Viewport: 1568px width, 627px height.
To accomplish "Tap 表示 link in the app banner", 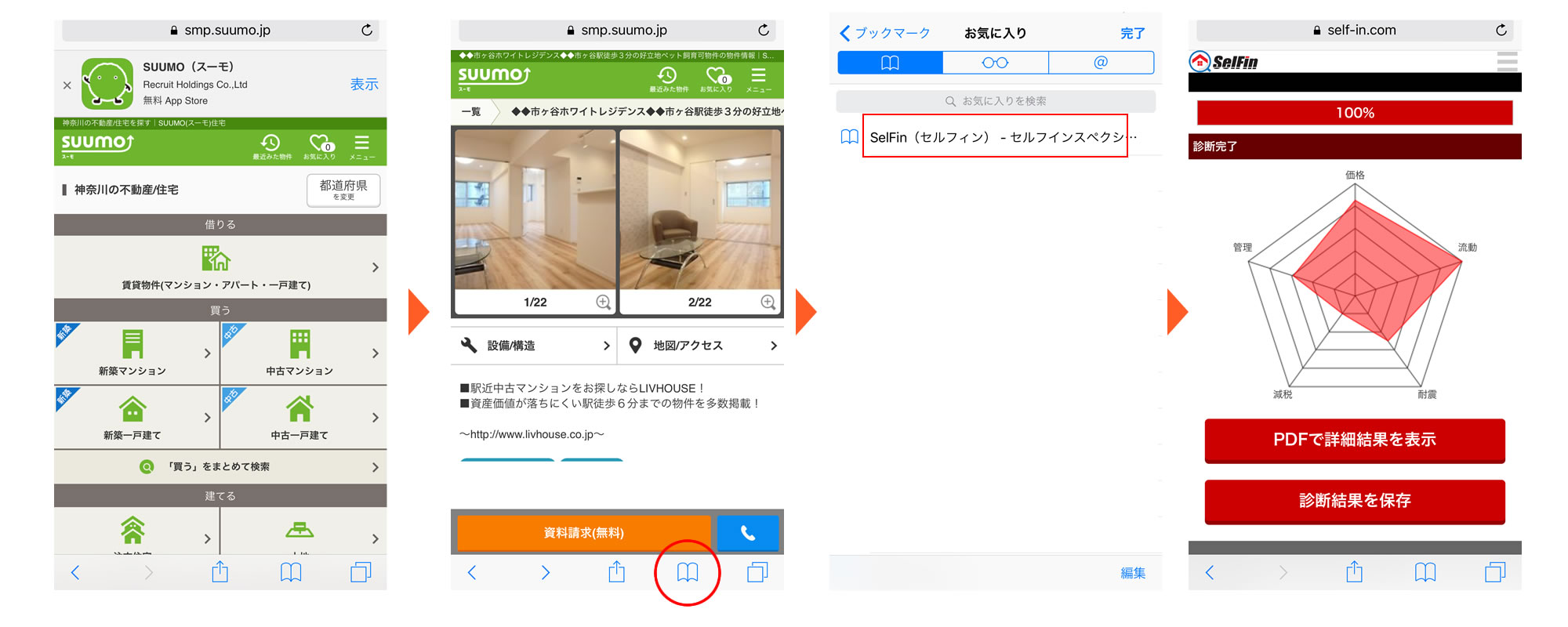I will coord(364,84).
